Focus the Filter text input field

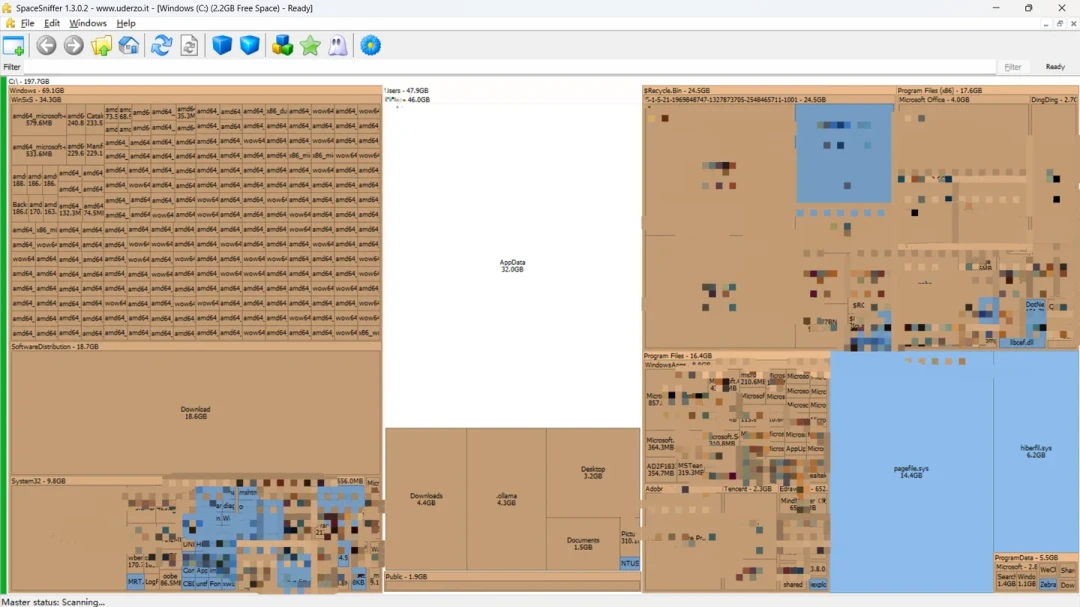point(510,67)
